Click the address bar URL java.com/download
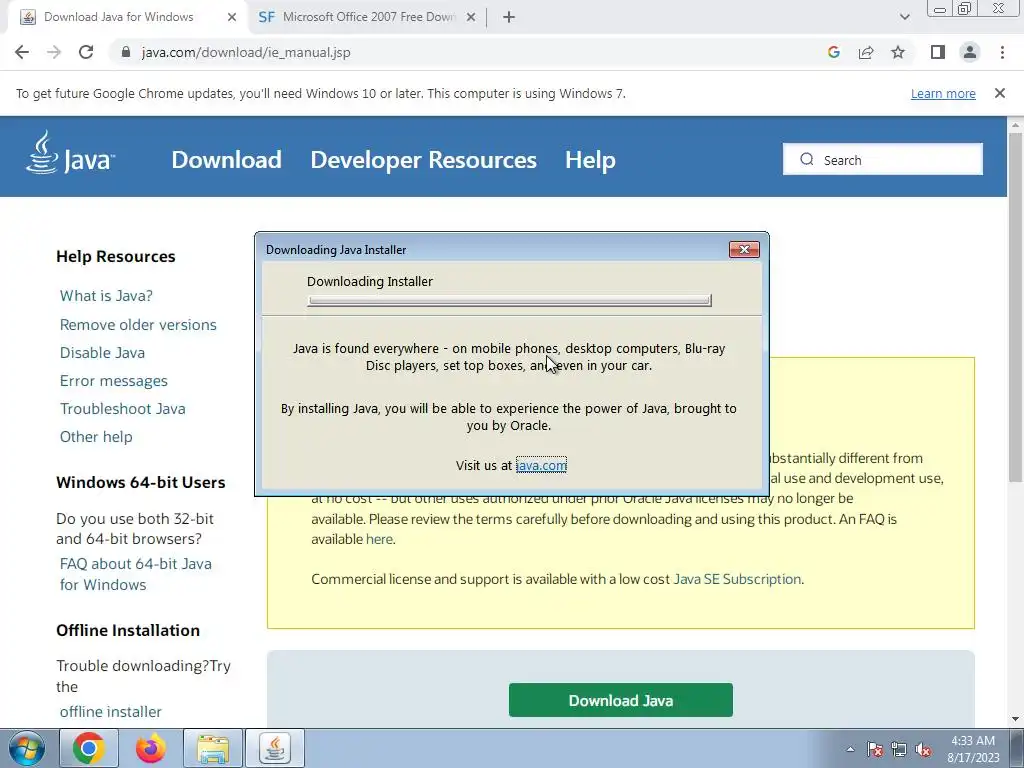The width and height of the screenshot is (1024, 768). point(246,52)
